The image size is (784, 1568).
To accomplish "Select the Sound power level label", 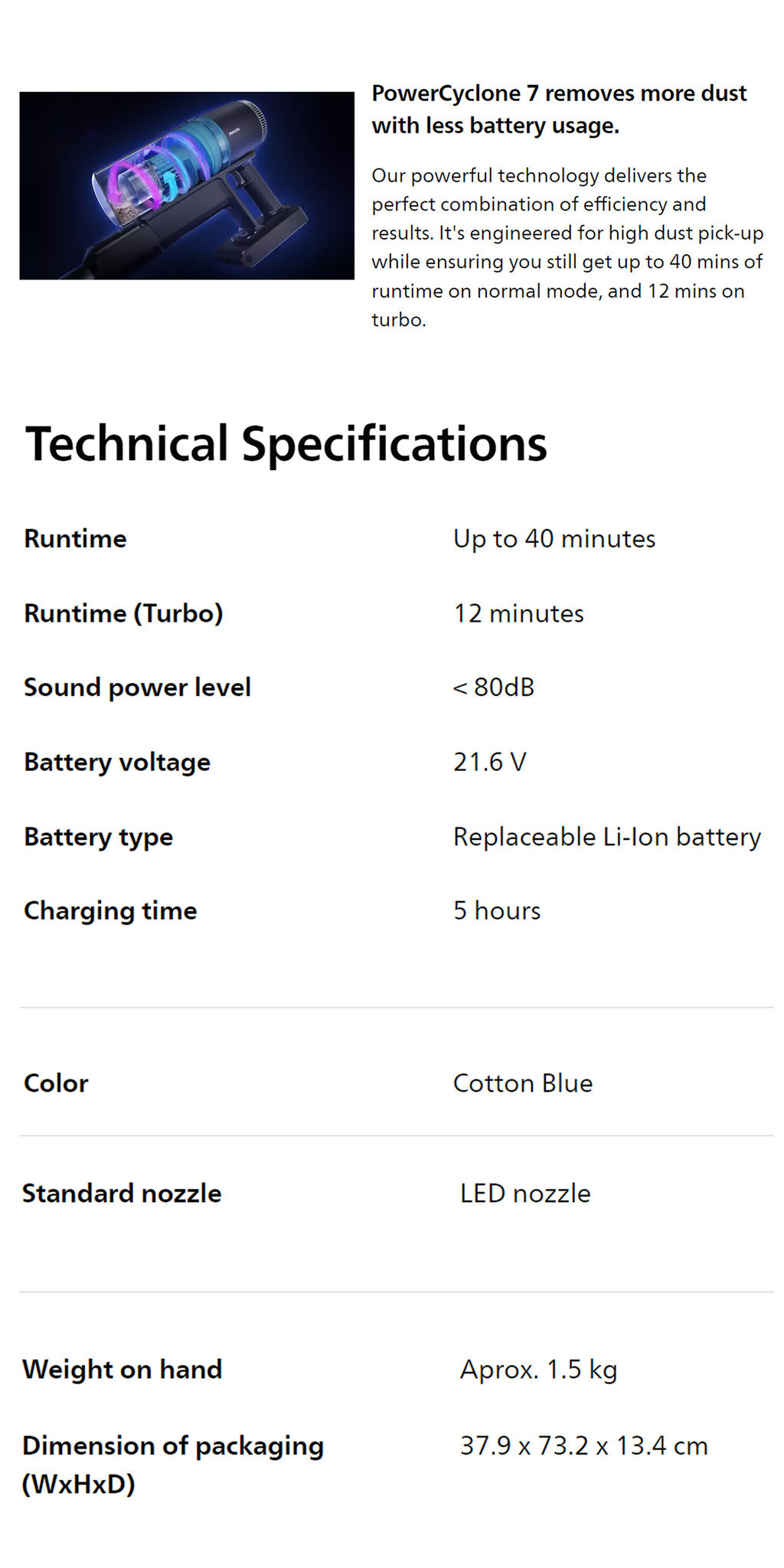I will (x=137, y=688).
